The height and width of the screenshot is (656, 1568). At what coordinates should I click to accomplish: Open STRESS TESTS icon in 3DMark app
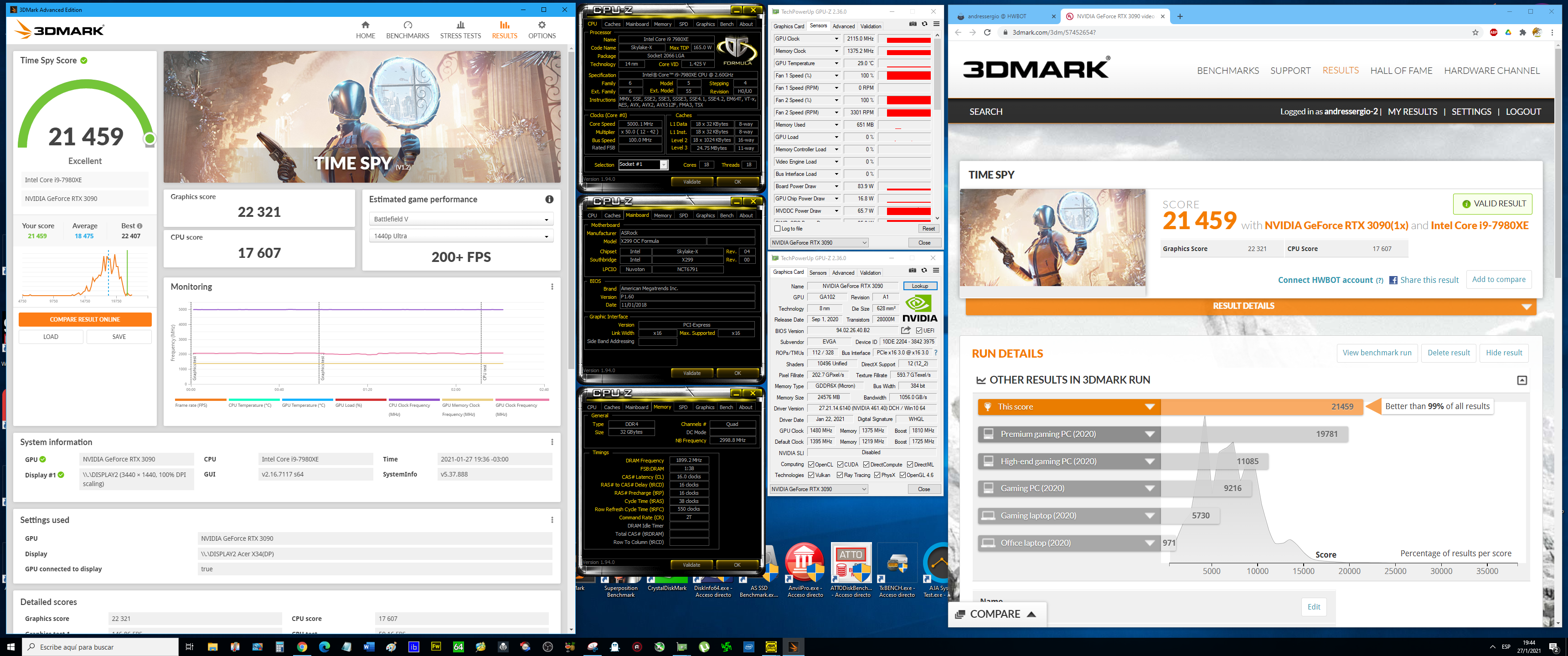460,25
